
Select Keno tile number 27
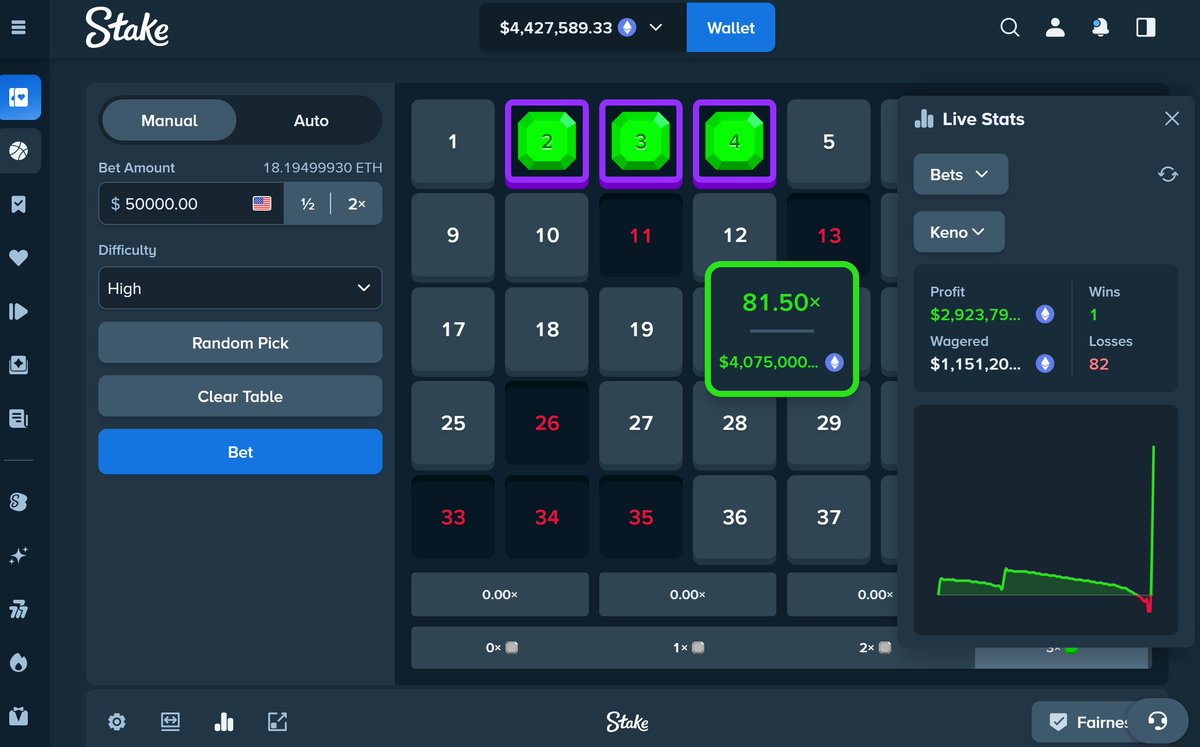(x=641, y=424)
